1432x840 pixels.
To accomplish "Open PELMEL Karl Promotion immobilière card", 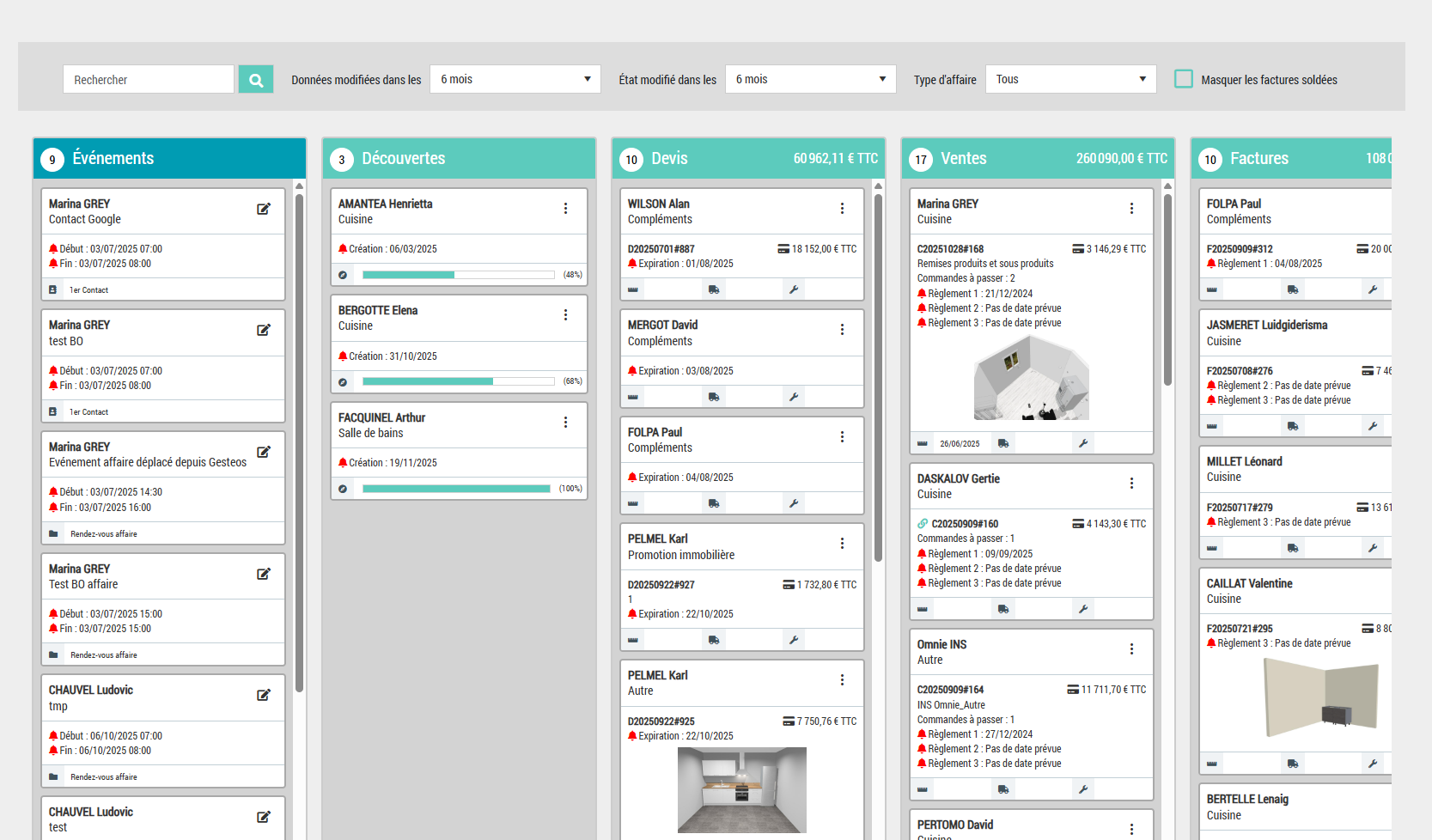I will pos(680,546).
